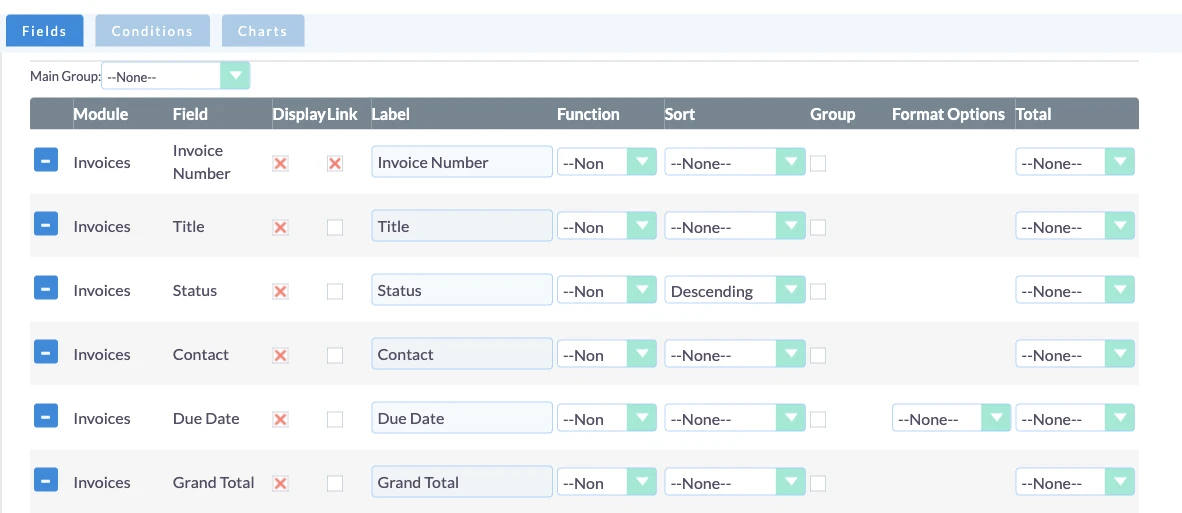This screenshot has height=513, width=1182.
Task: Select the Fields tab
Action: coord(44,31)
